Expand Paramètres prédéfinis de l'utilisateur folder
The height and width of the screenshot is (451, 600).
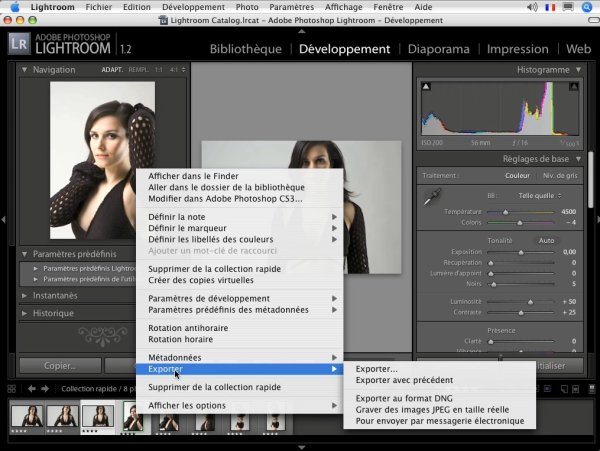click(36, 279)
